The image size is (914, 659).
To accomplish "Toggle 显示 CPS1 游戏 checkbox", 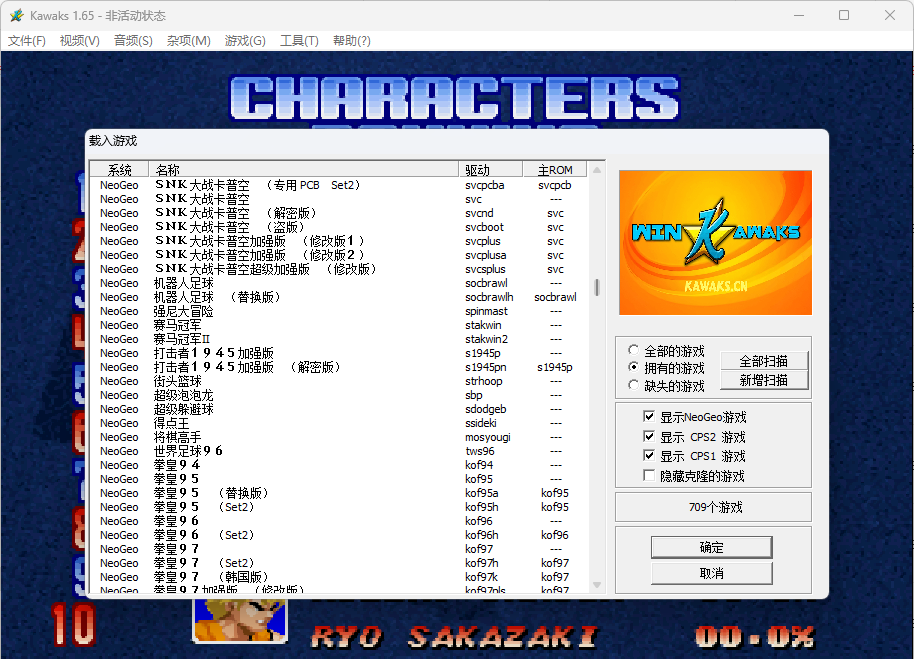I will point(649,455).
